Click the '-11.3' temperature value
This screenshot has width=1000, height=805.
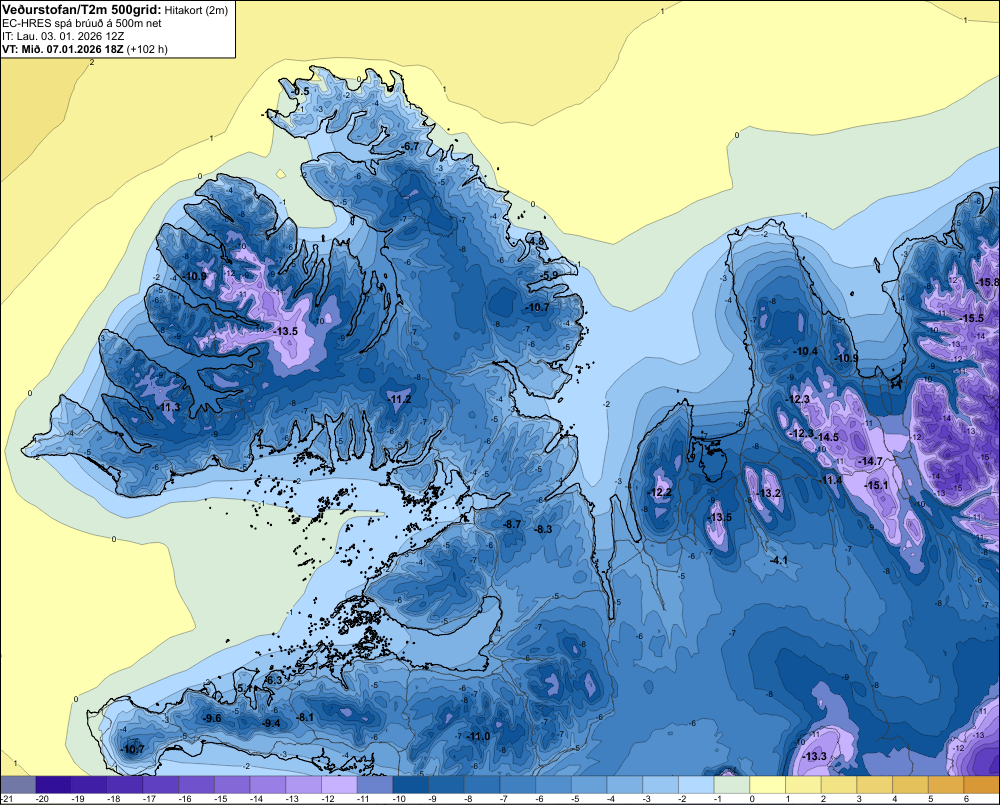(x=168, y=408)
